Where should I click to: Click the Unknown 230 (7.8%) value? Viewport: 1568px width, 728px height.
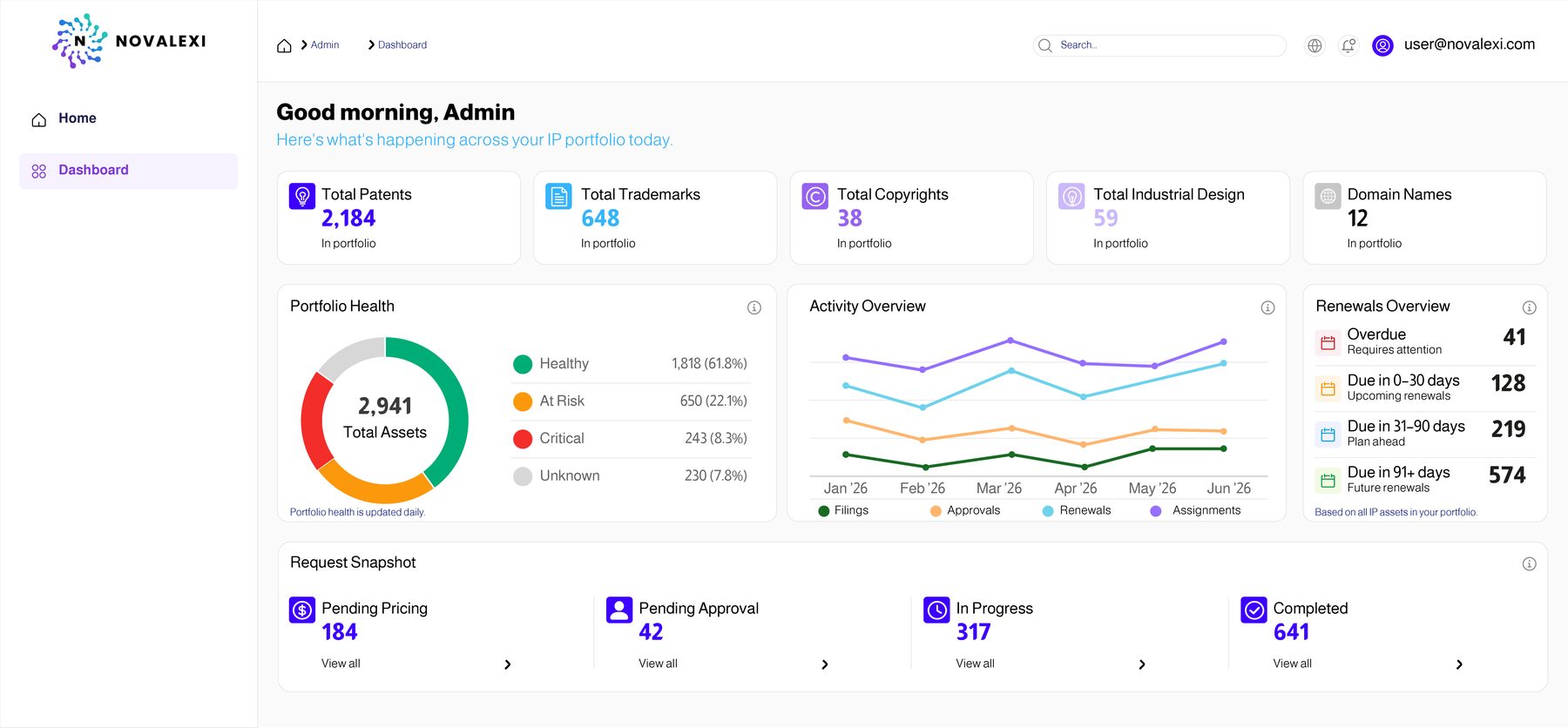(716, 476)
